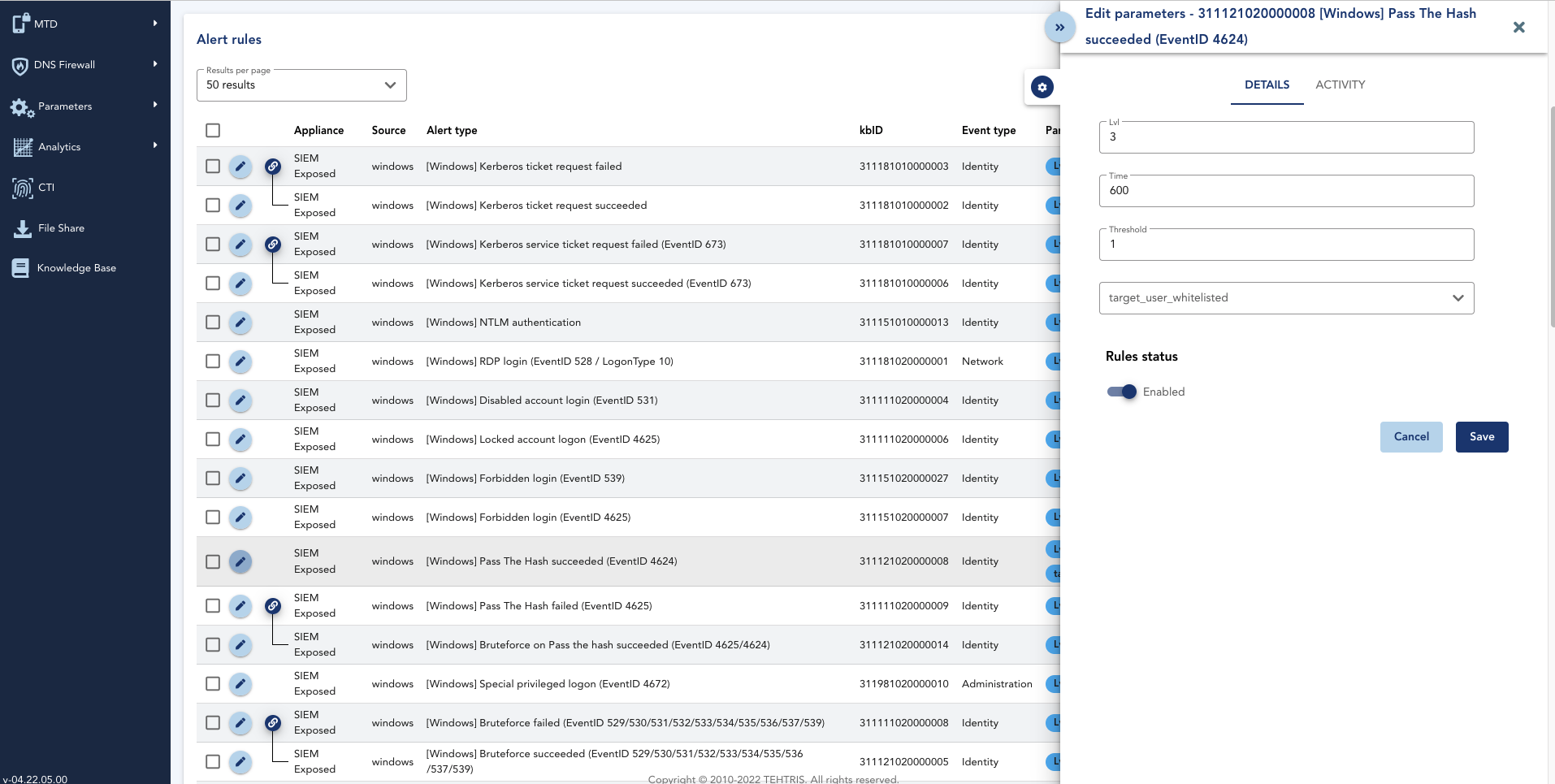This screenshot has width=1555, height=784.
Task: Edit the Kerberos ticket request succeeded rule
Action: click(x=240, y=206)
